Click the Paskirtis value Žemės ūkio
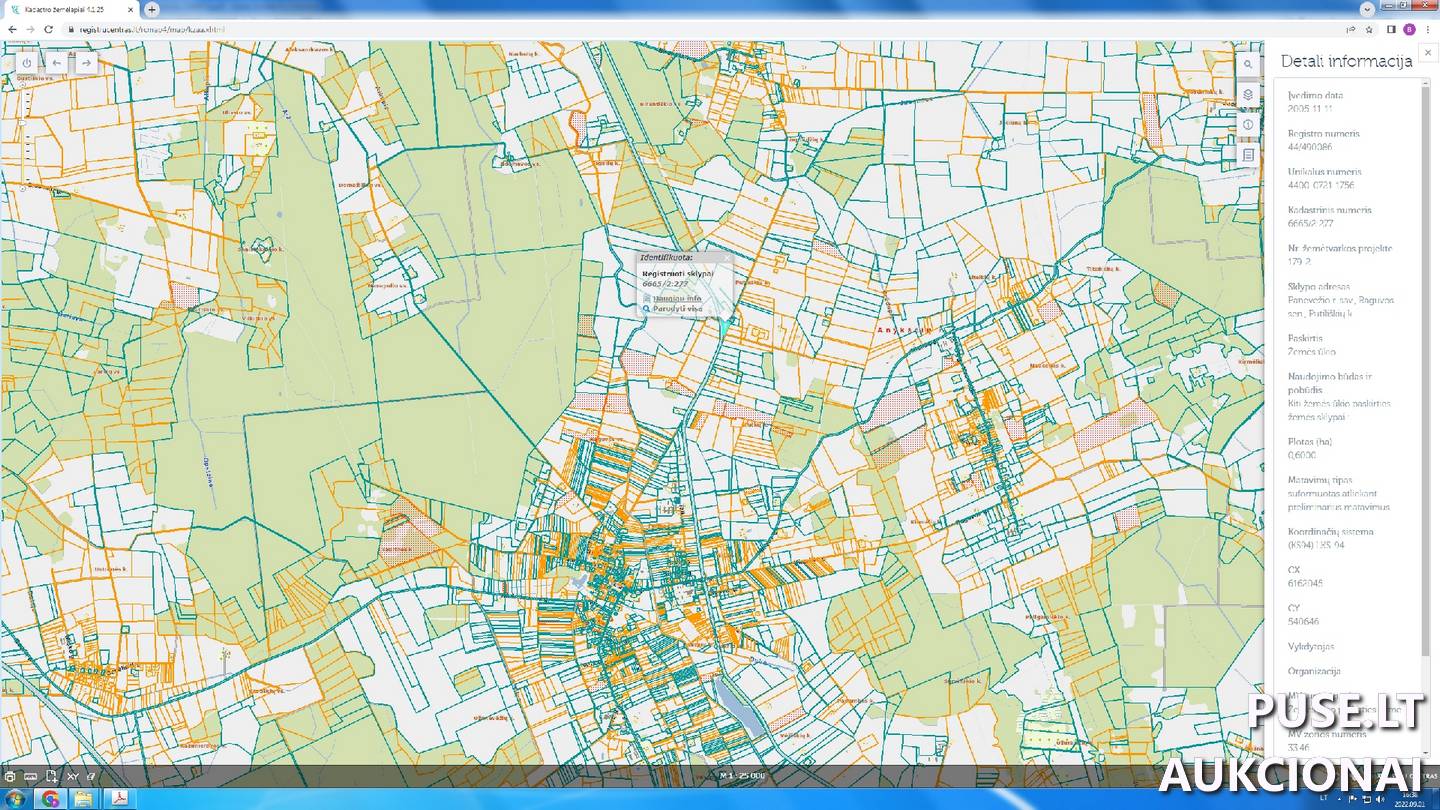The image size is (1440, 810). click(1311, 352)
